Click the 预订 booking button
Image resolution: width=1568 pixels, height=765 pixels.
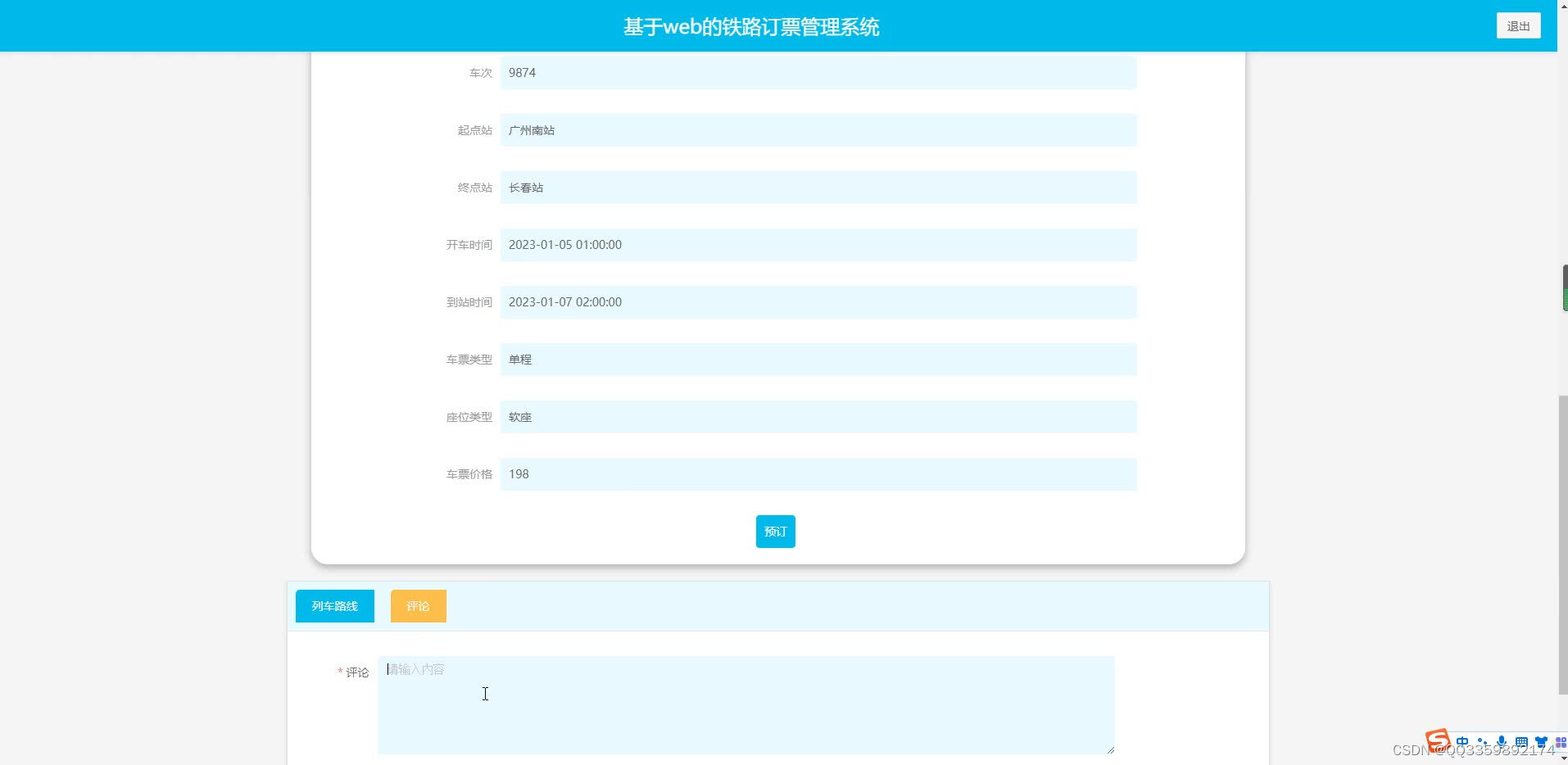coord(775,532)
